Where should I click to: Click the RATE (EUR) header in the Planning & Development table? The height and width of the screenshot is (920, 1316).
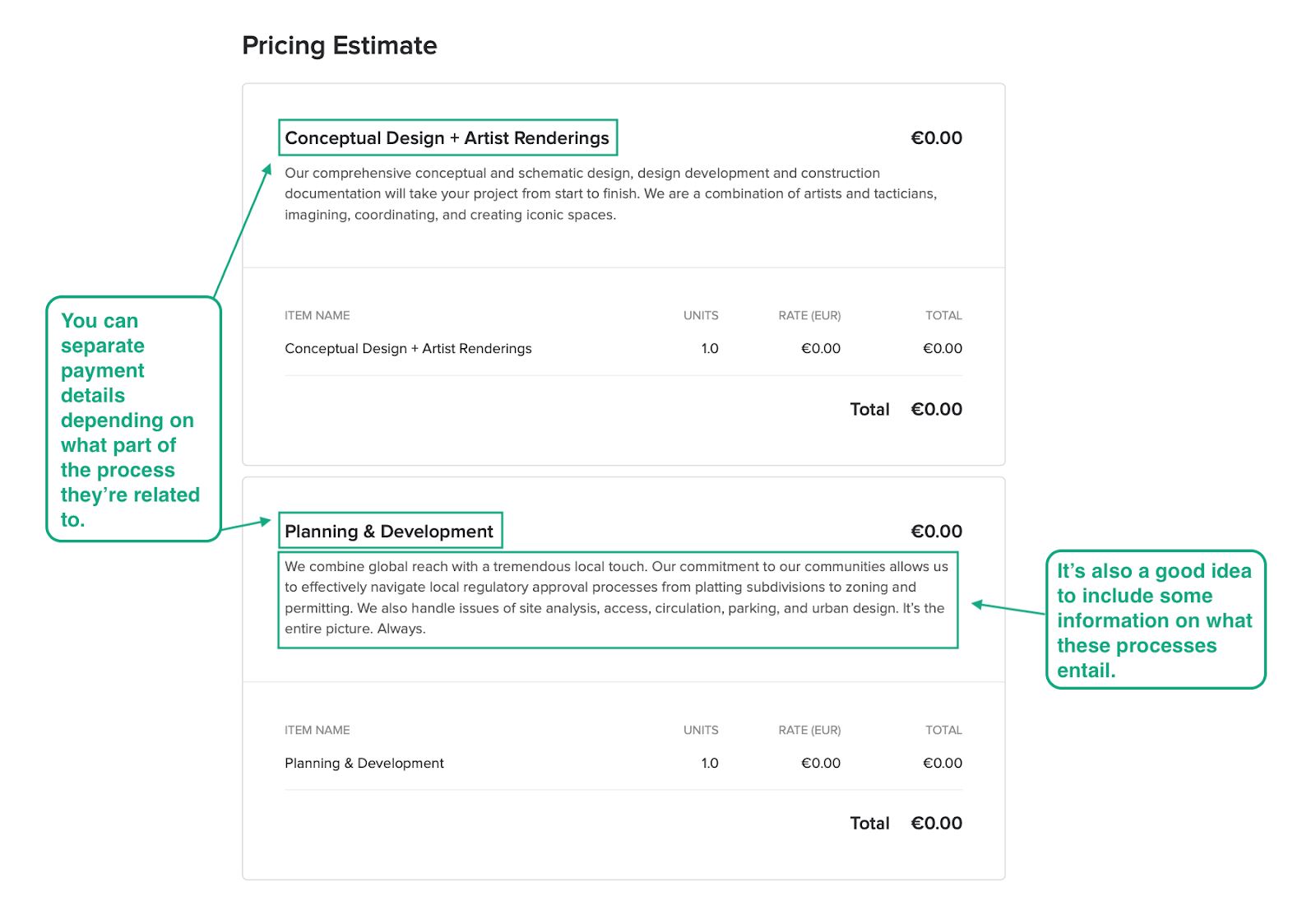809,731
